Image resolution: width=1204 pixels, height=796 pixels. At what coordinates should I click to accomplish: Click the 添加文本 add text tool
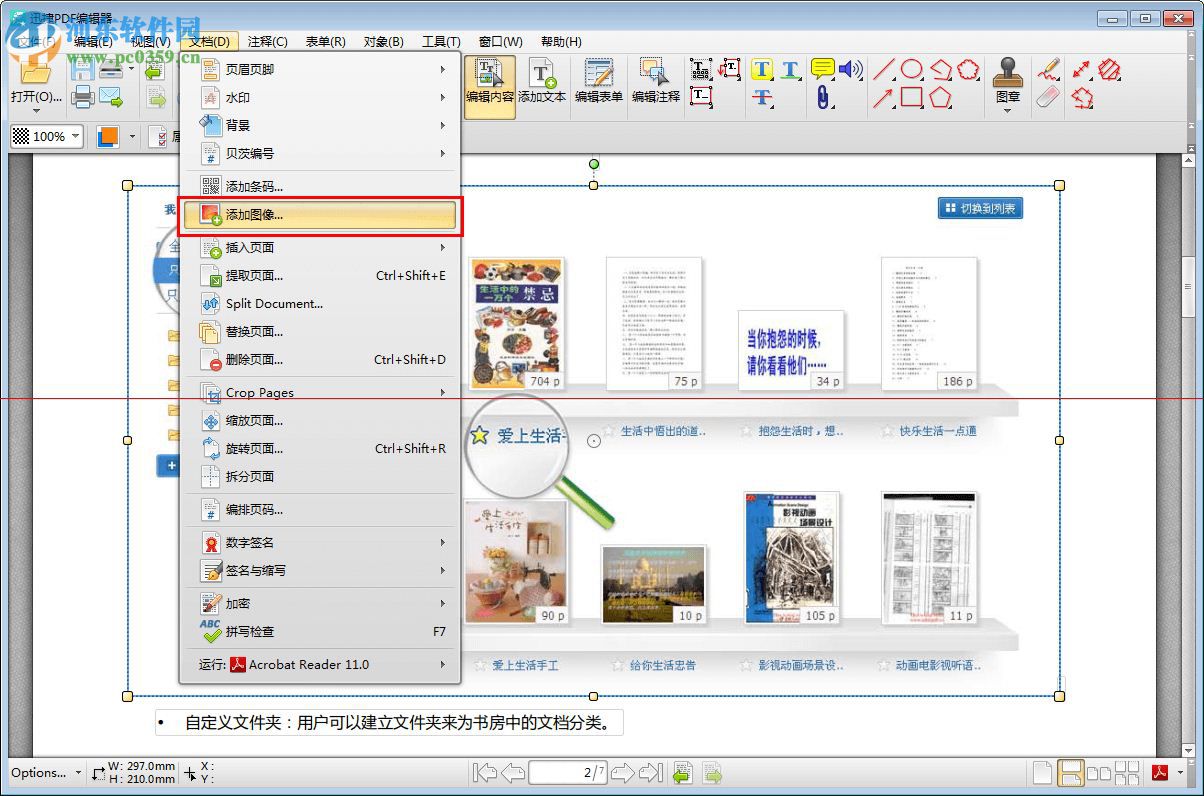[542, 81]
